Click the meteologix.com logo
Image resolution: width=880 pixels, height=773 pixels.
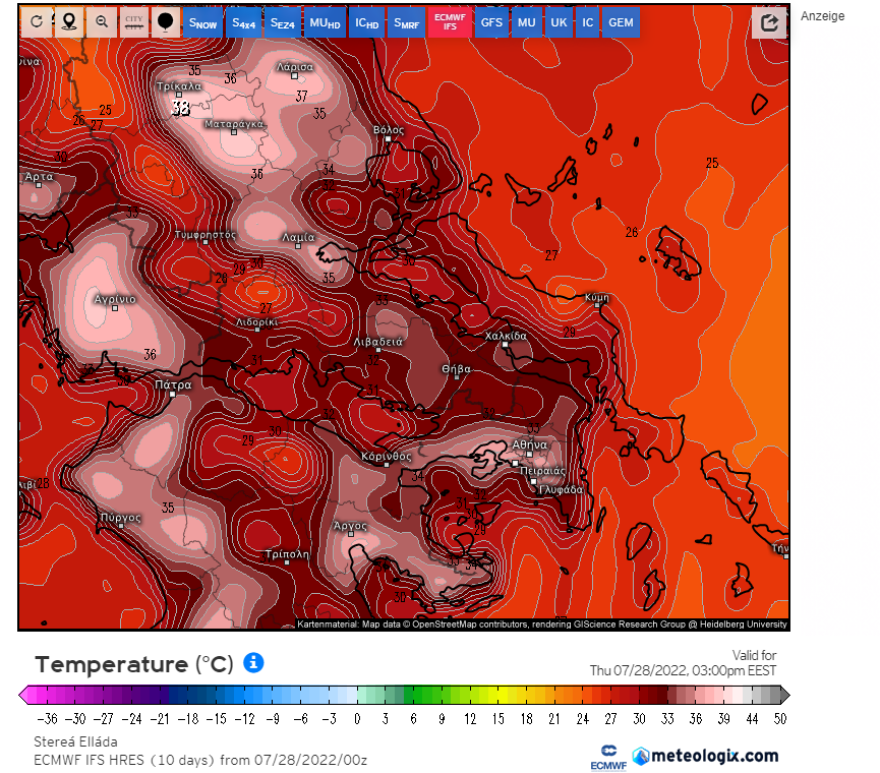[712, 754]
